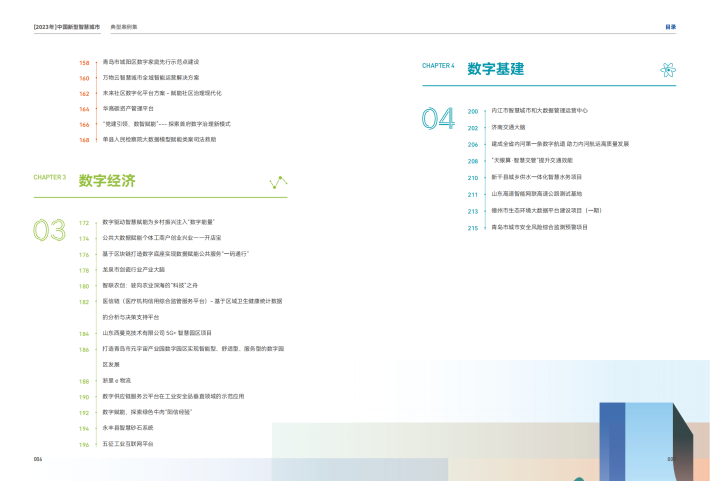Click the 目录 label in the header

pyautogui.click(x=671, y=27)
